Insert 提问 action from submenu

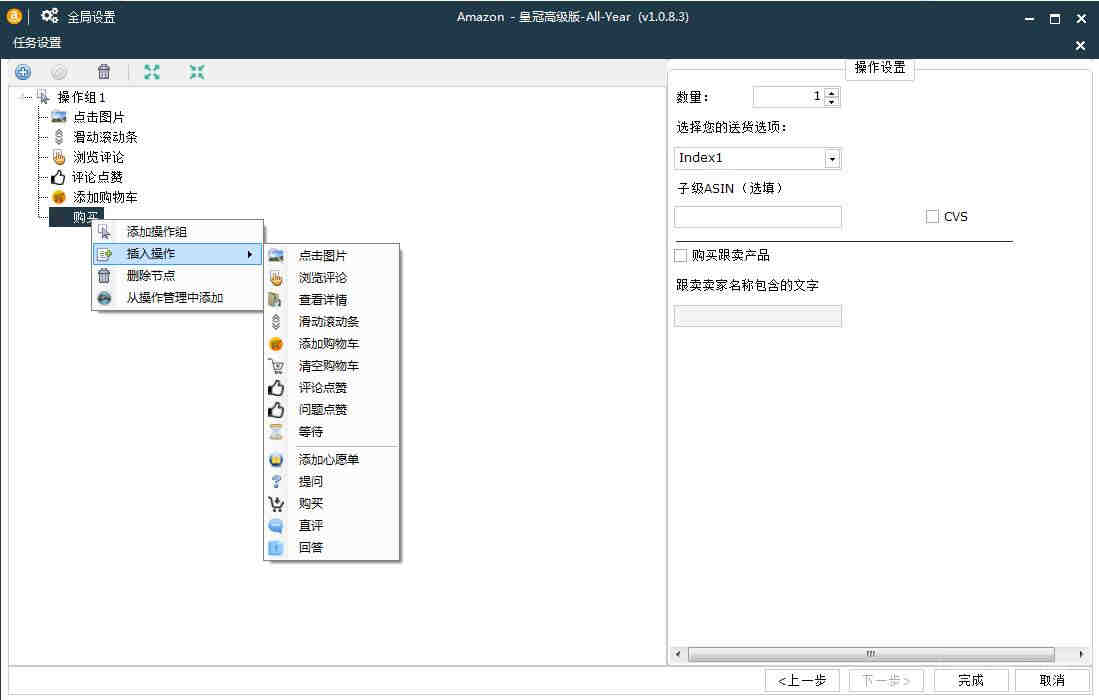pos(332,481)
